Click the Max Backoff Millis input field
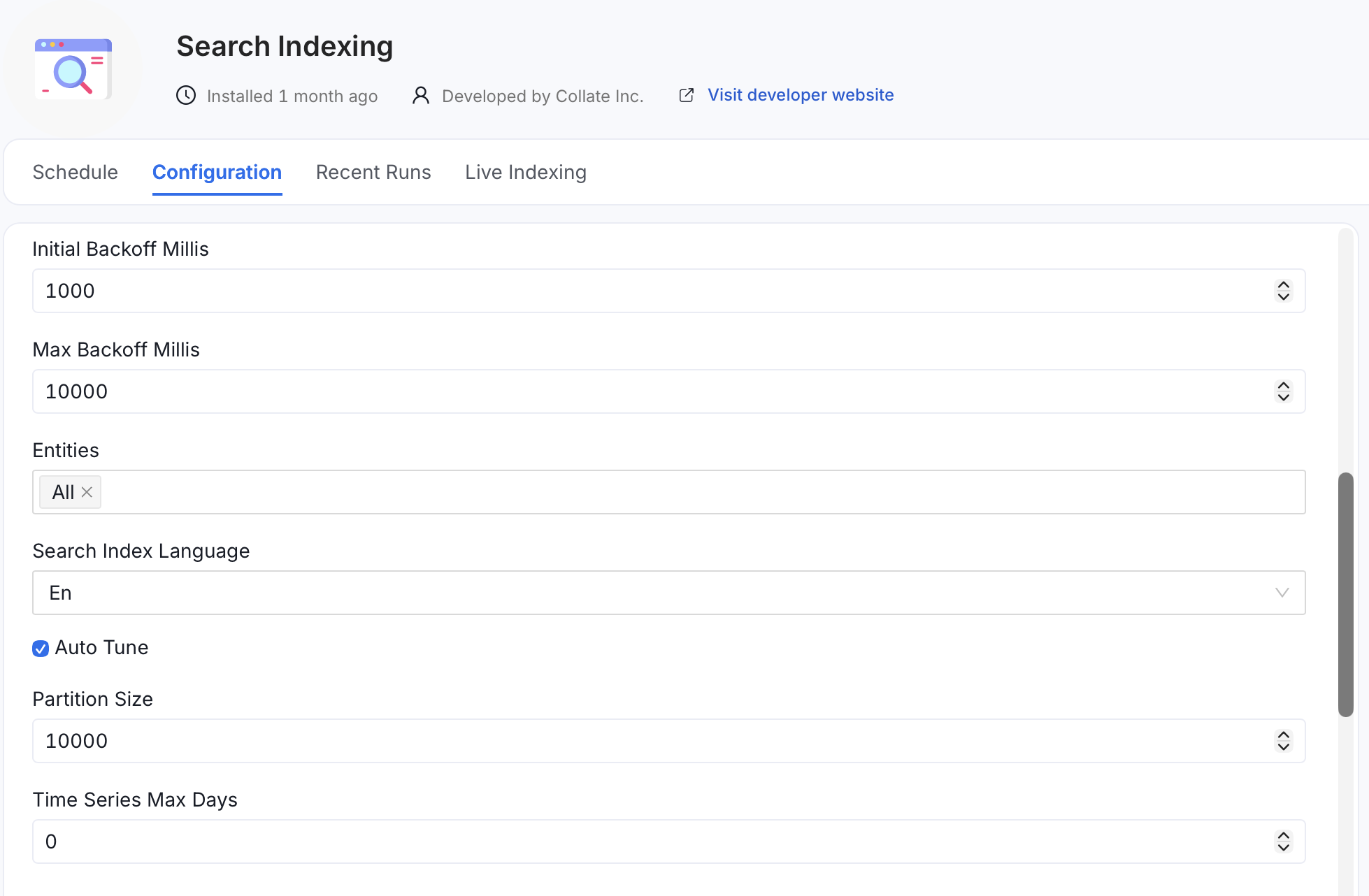The image size is (1369, 896). coord(668,391)
